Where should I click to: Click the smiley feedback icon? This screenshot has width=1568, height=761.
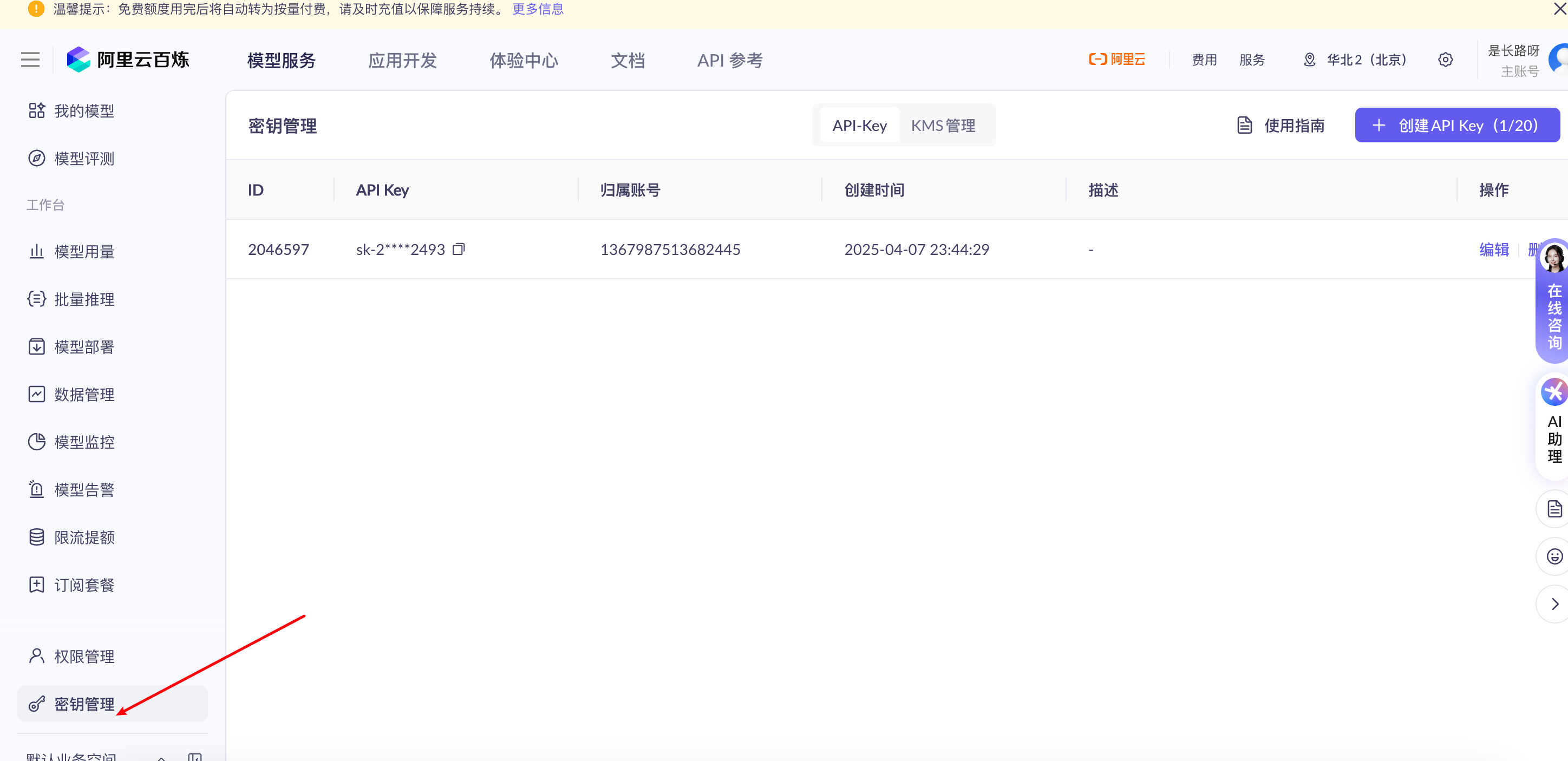pos(1554,556)
